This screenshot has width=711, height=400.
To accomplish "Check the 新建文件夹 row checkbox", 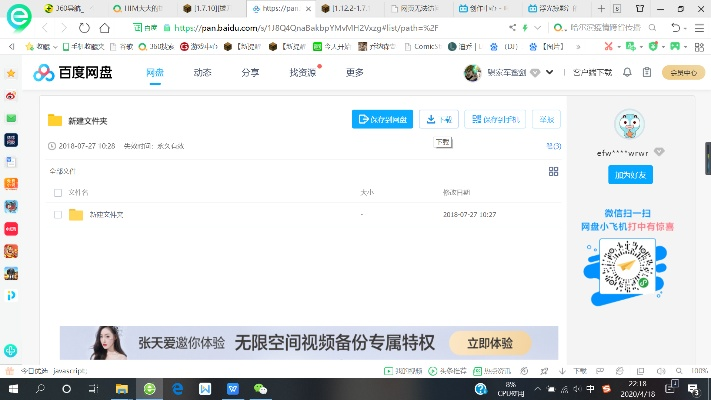I will 58,215.
